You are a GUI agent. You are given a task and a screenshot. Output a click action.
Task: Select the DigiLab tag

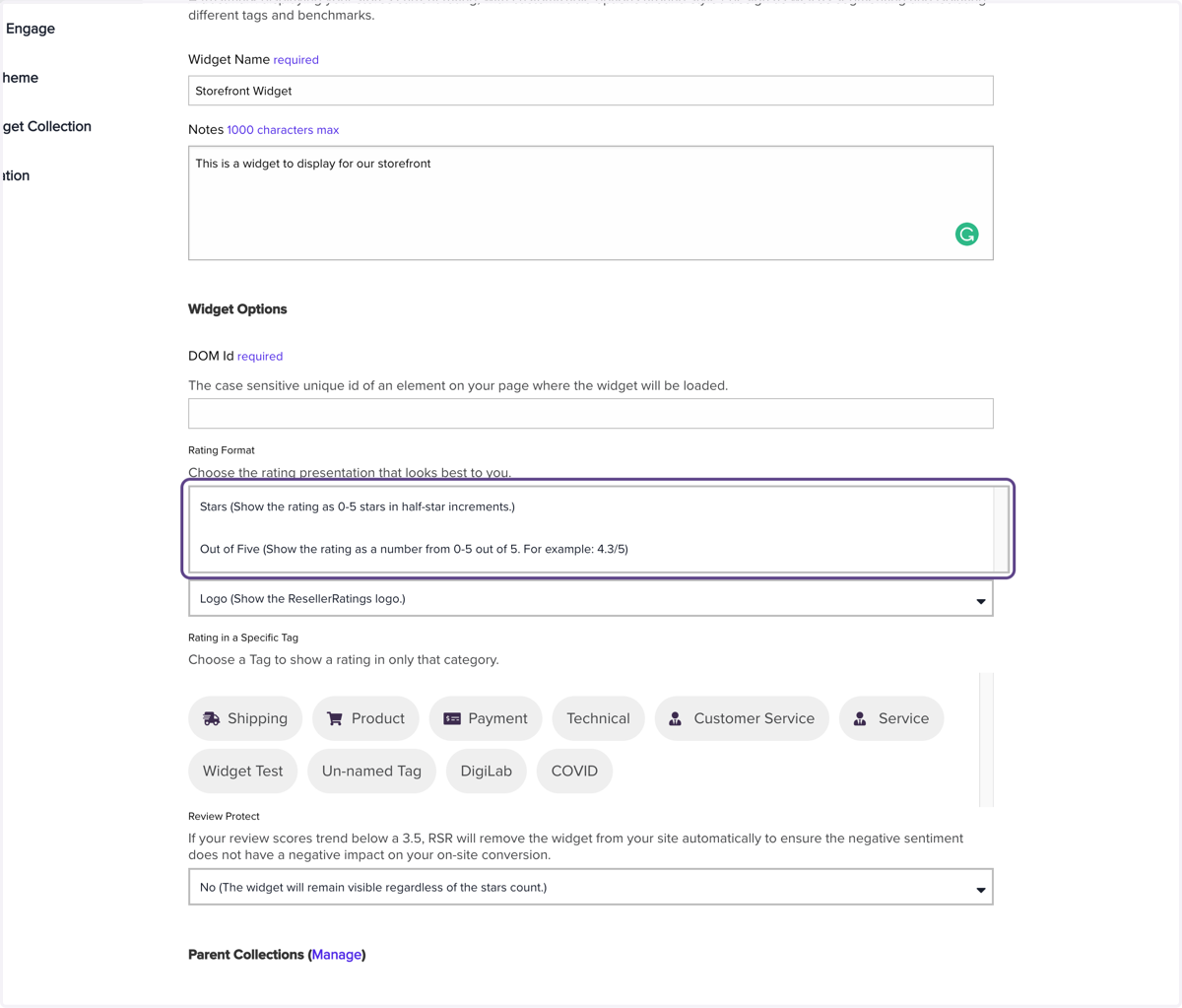[x=486, y=771]
